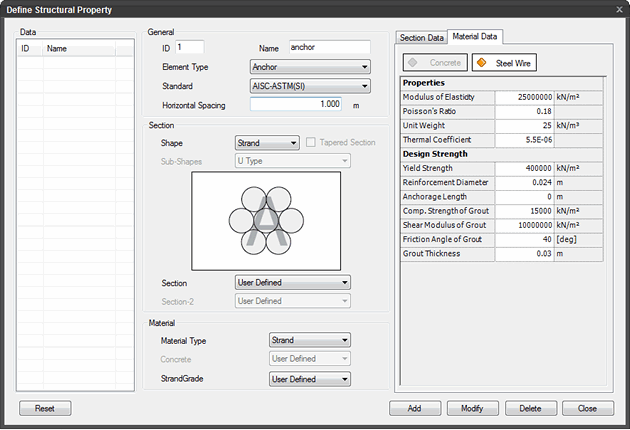Click the Properties section header
The height and width of the screenshot is (430, 630).
502,83
